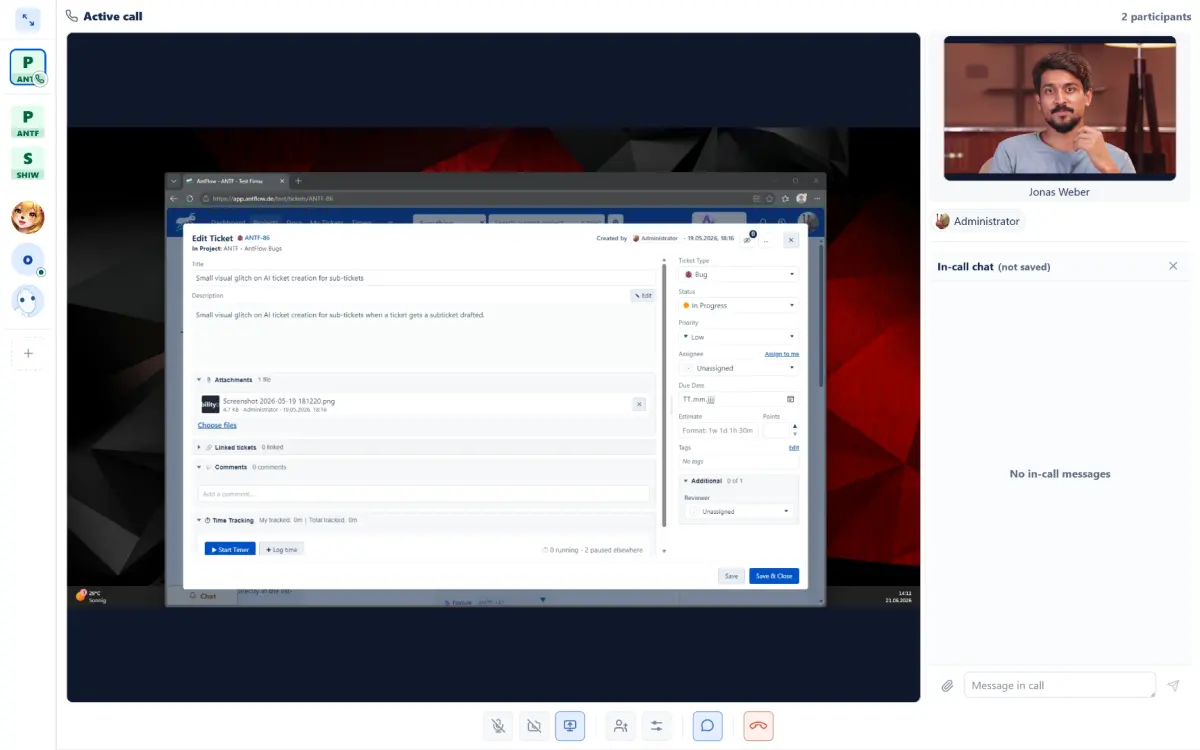Open the Screenshot attachment thumbnail

pos(210,404)
